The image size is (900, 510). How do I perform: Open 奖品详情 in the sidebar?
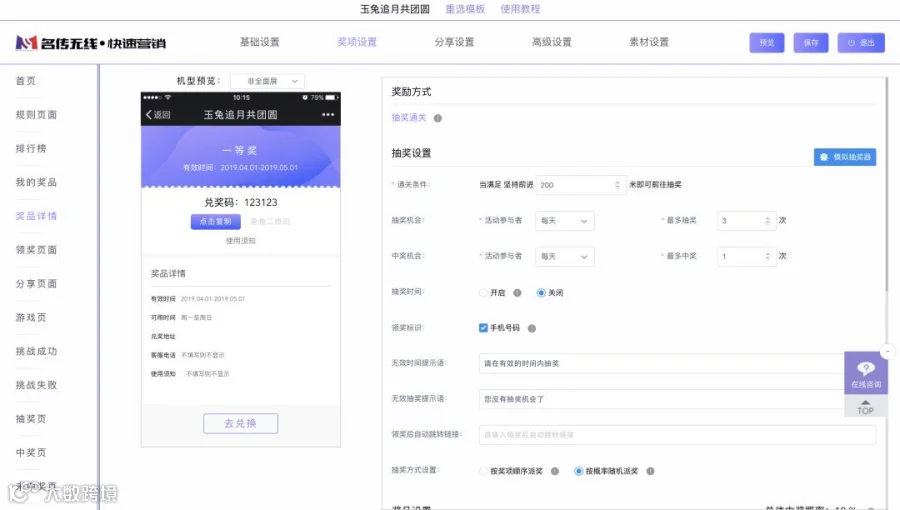click(36, 216)
